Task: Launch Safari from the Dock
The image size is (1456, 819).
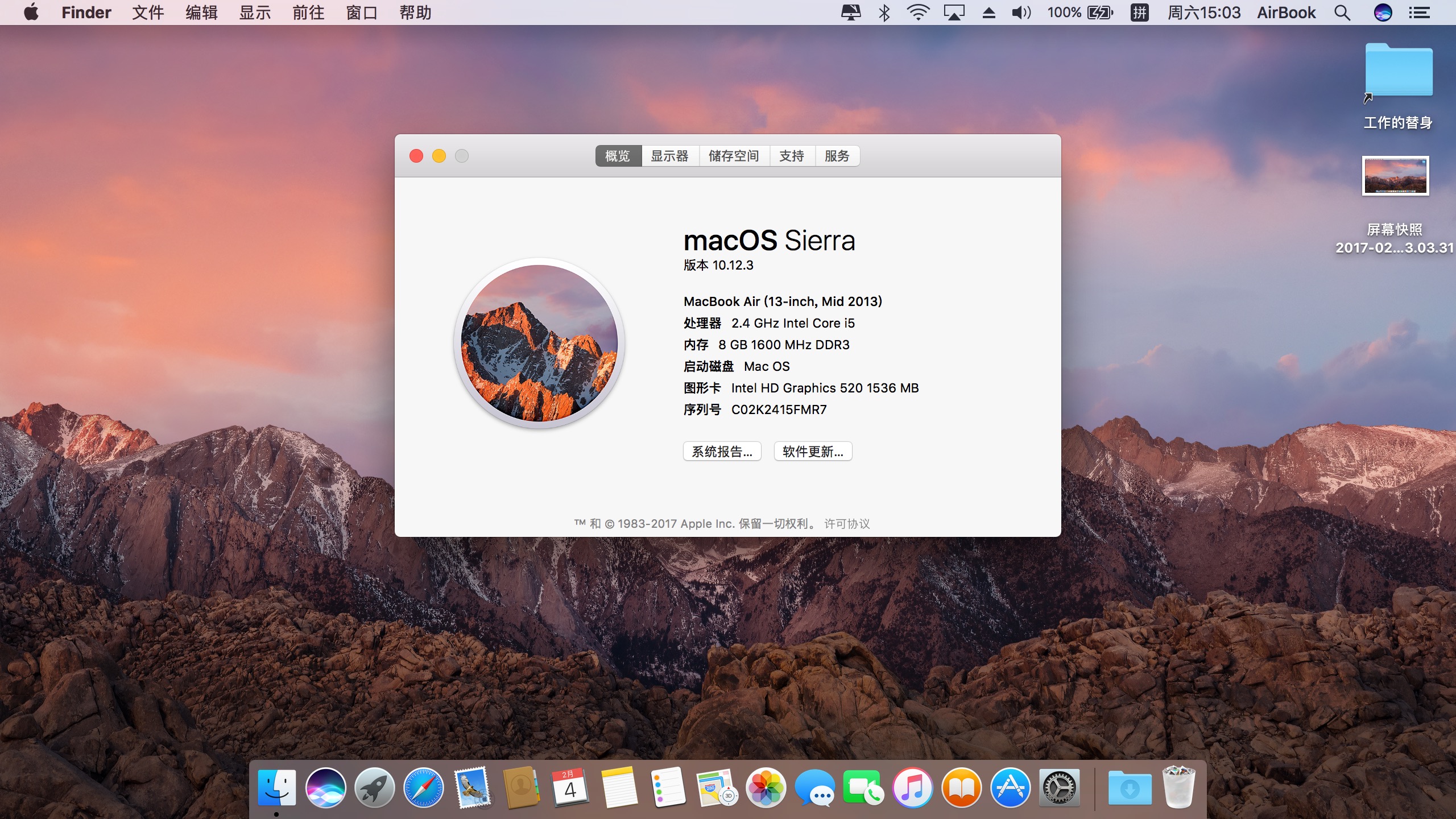Action: (423, 787)
